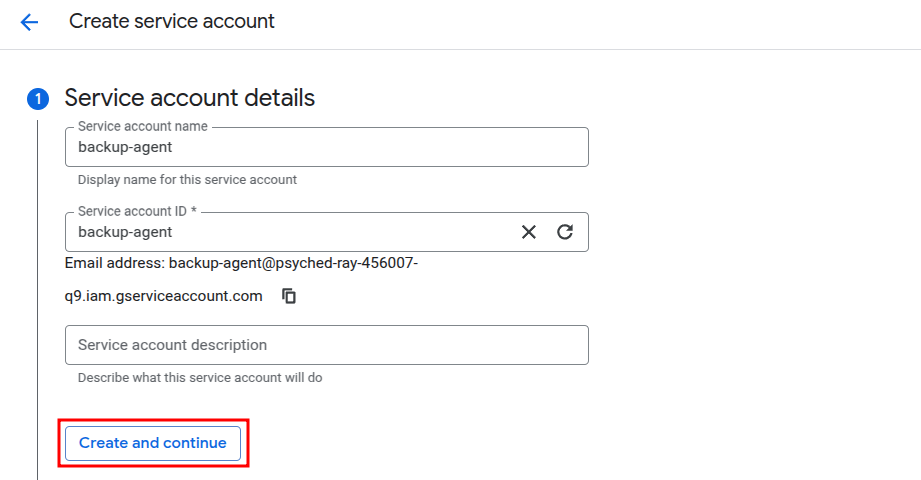Select the 'Create service account' page title
921x480 pixels.
coord(172,21)
